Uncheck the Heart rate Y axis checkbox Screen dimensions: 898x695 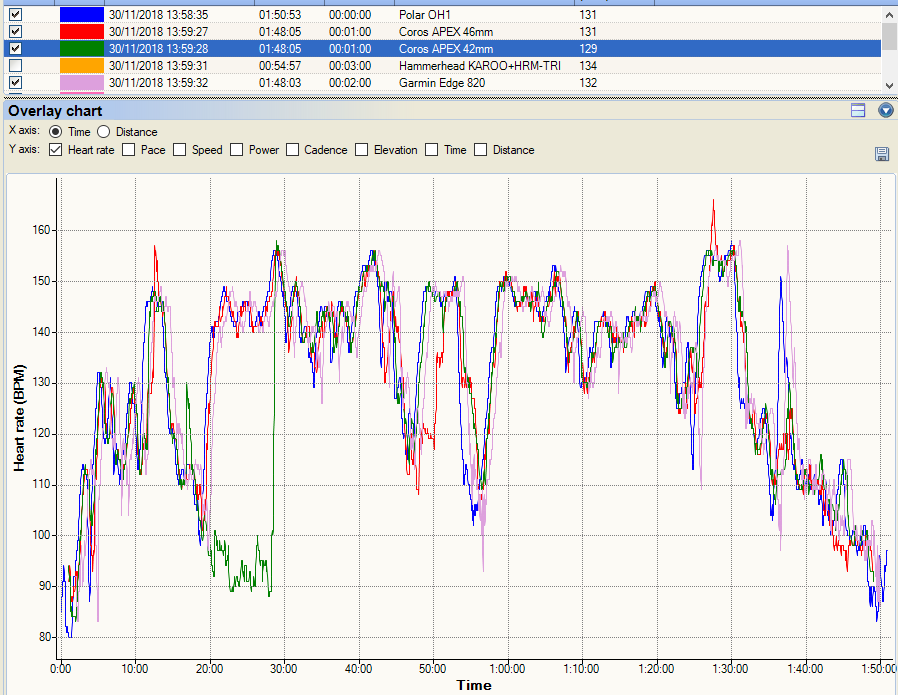click(x=56, y=150)
